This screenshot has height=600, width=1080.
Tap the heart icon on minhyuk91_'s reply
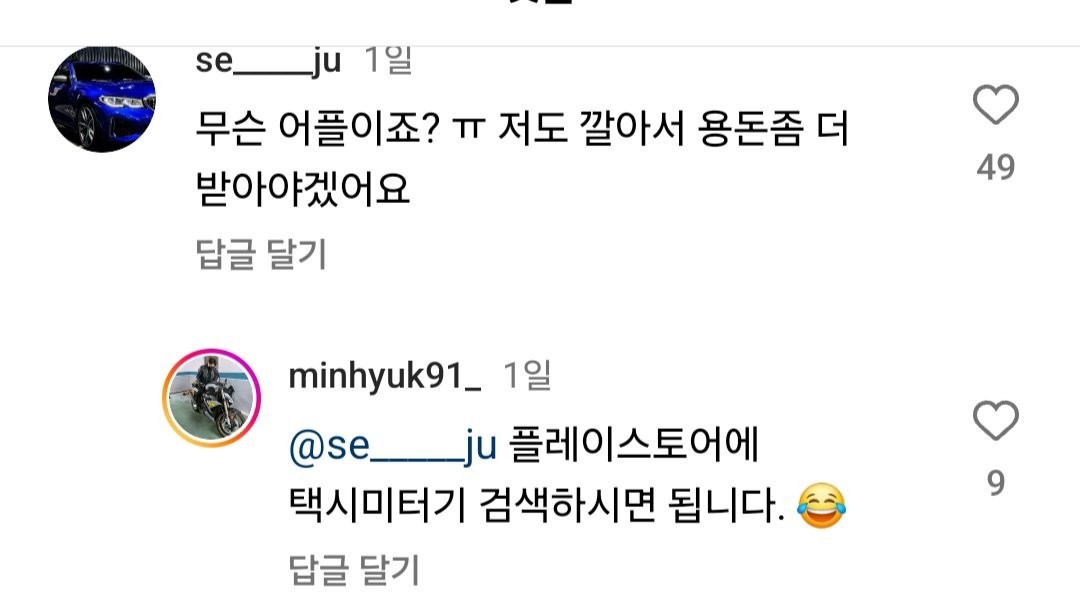(x=995, y=420)
